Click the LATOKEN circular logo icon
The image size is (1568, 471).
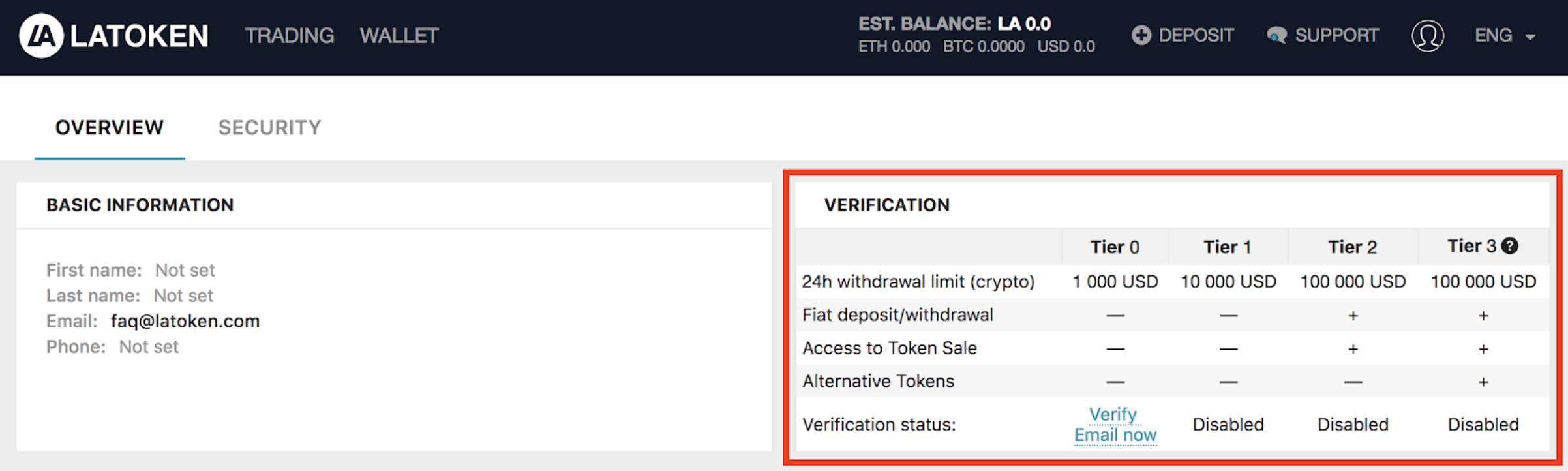pos(41,36)
